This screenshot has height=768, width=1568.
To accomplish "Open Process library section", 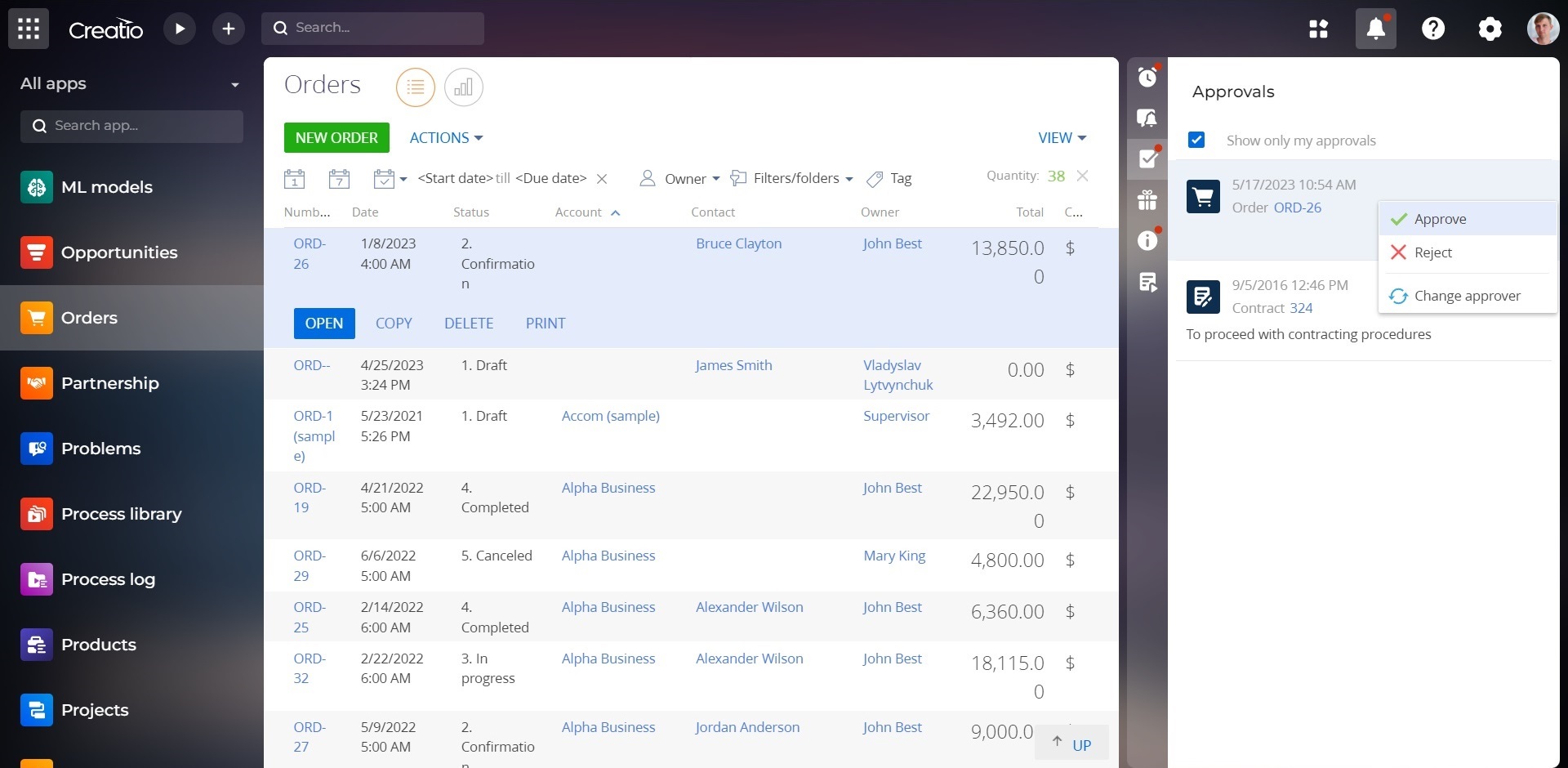I will point(131,514).
